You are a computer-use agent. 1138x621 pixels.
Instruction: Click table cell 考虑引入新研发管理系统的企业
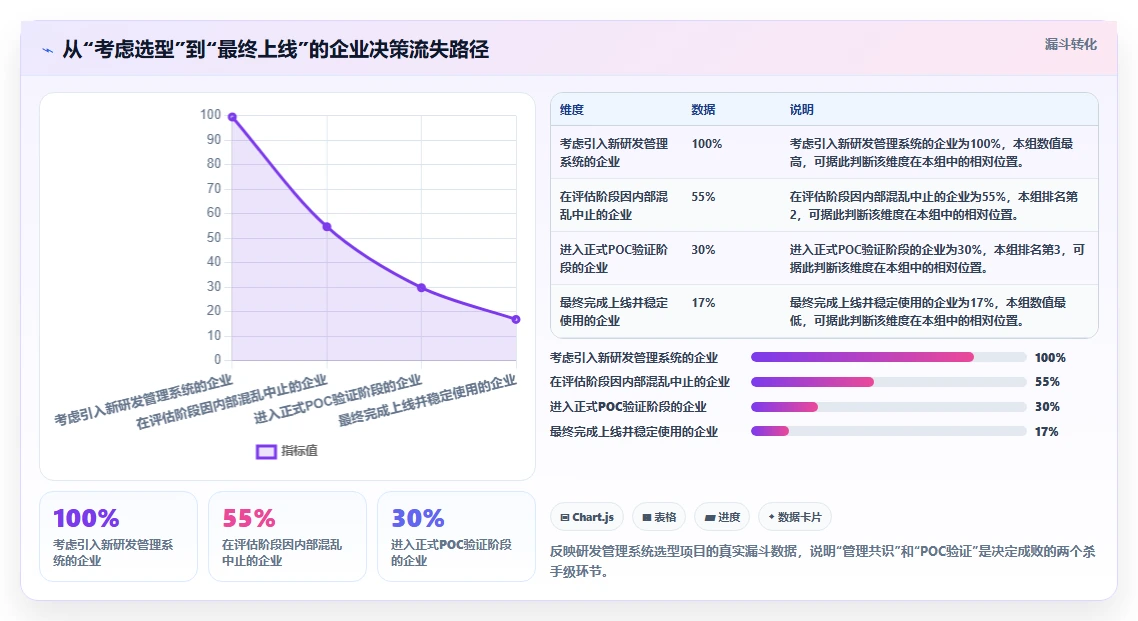click(x=614, y=152)
